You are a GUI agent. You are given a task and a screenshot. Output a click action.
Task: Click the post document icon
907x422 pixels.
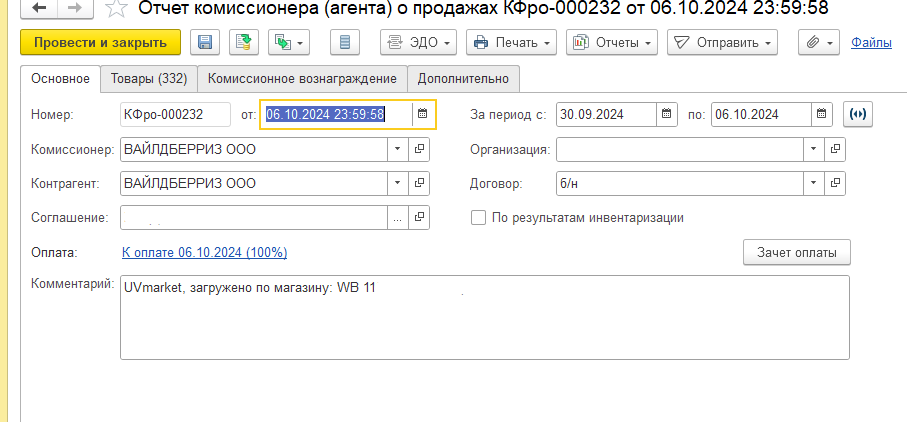[x=244, y=43]
